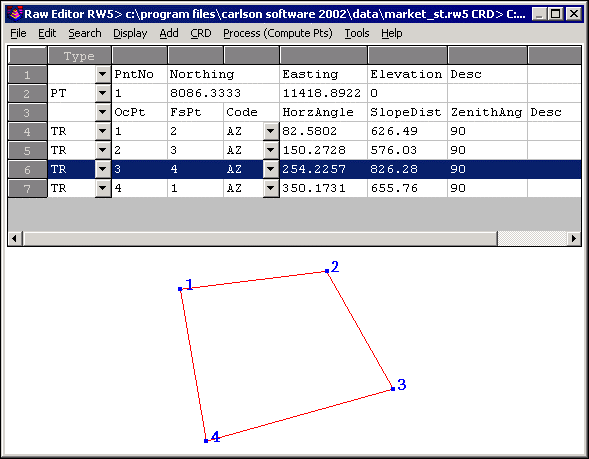589x459 pixels.
Task: Open the CRD menu
Action: point(201,33)
